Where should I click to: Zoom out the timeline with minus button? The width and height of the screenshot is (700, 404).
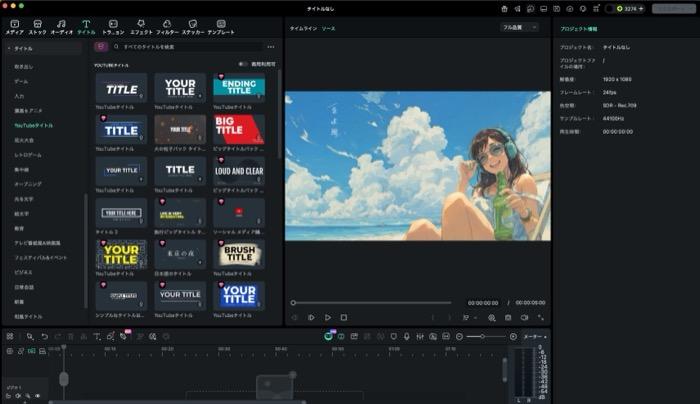click(x=459, y=336)
